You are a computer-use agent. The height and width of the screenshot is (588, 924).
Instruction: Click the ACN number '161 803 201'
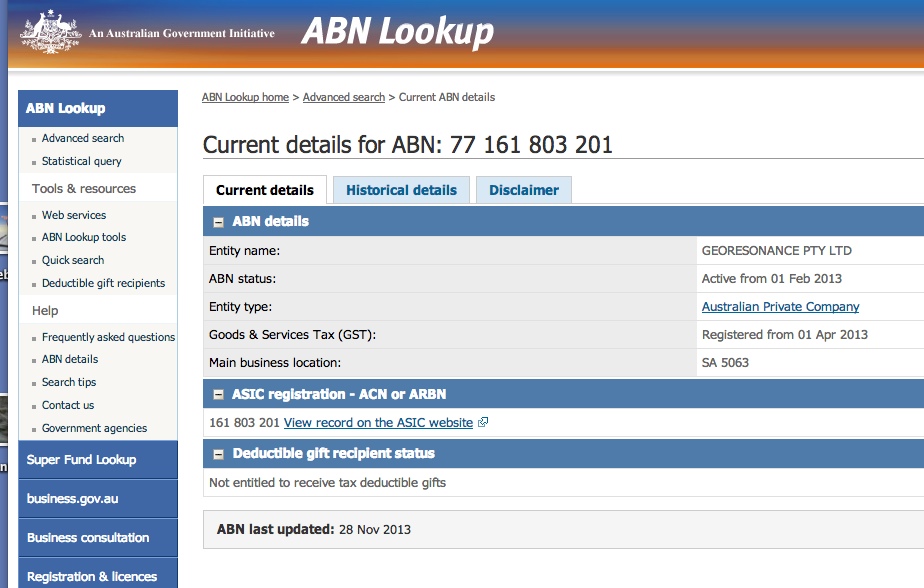click(x=244, y=422)
